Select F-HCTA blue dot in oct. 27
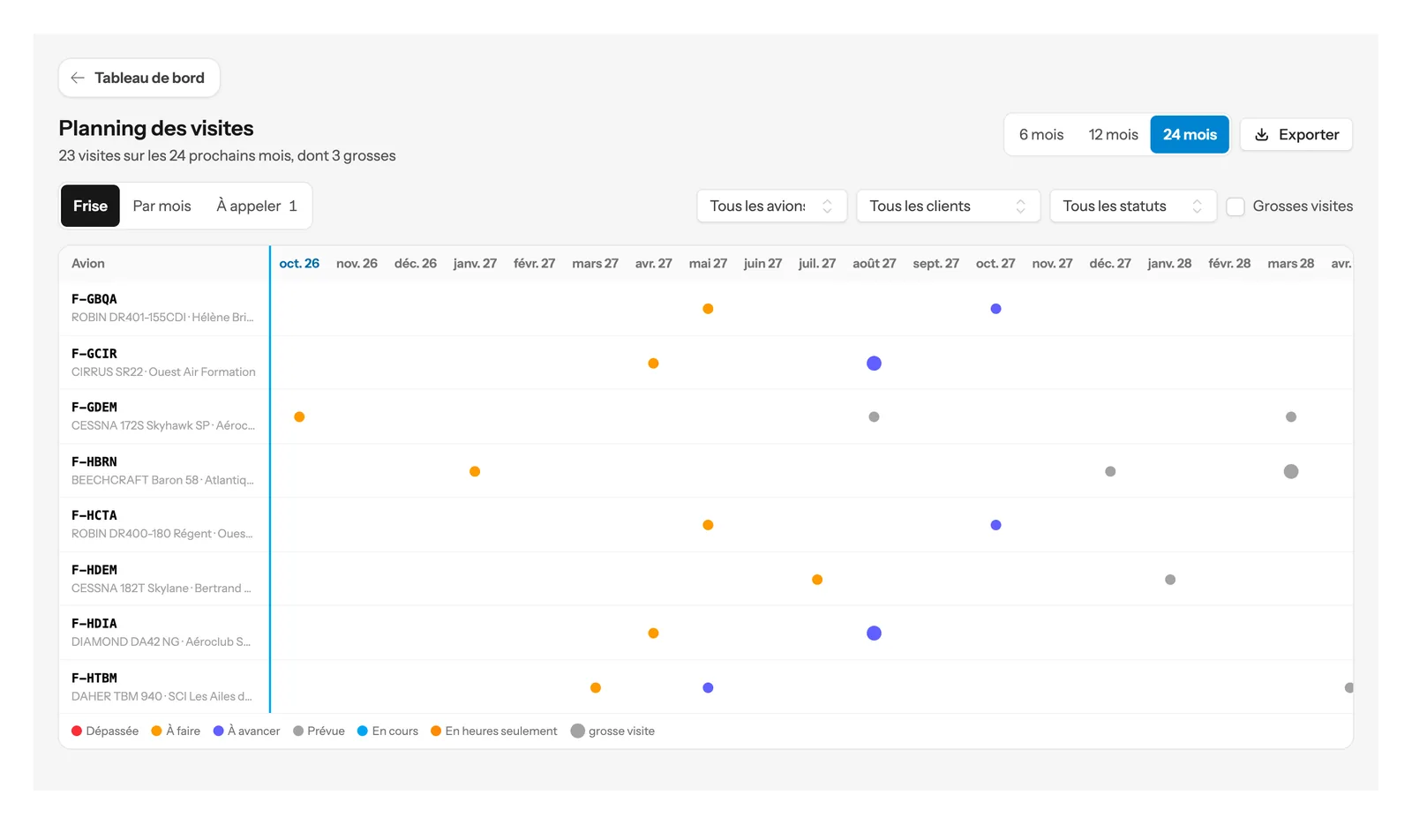The width and height of the screenshot is (1412, 840). (x=995, y=525)
